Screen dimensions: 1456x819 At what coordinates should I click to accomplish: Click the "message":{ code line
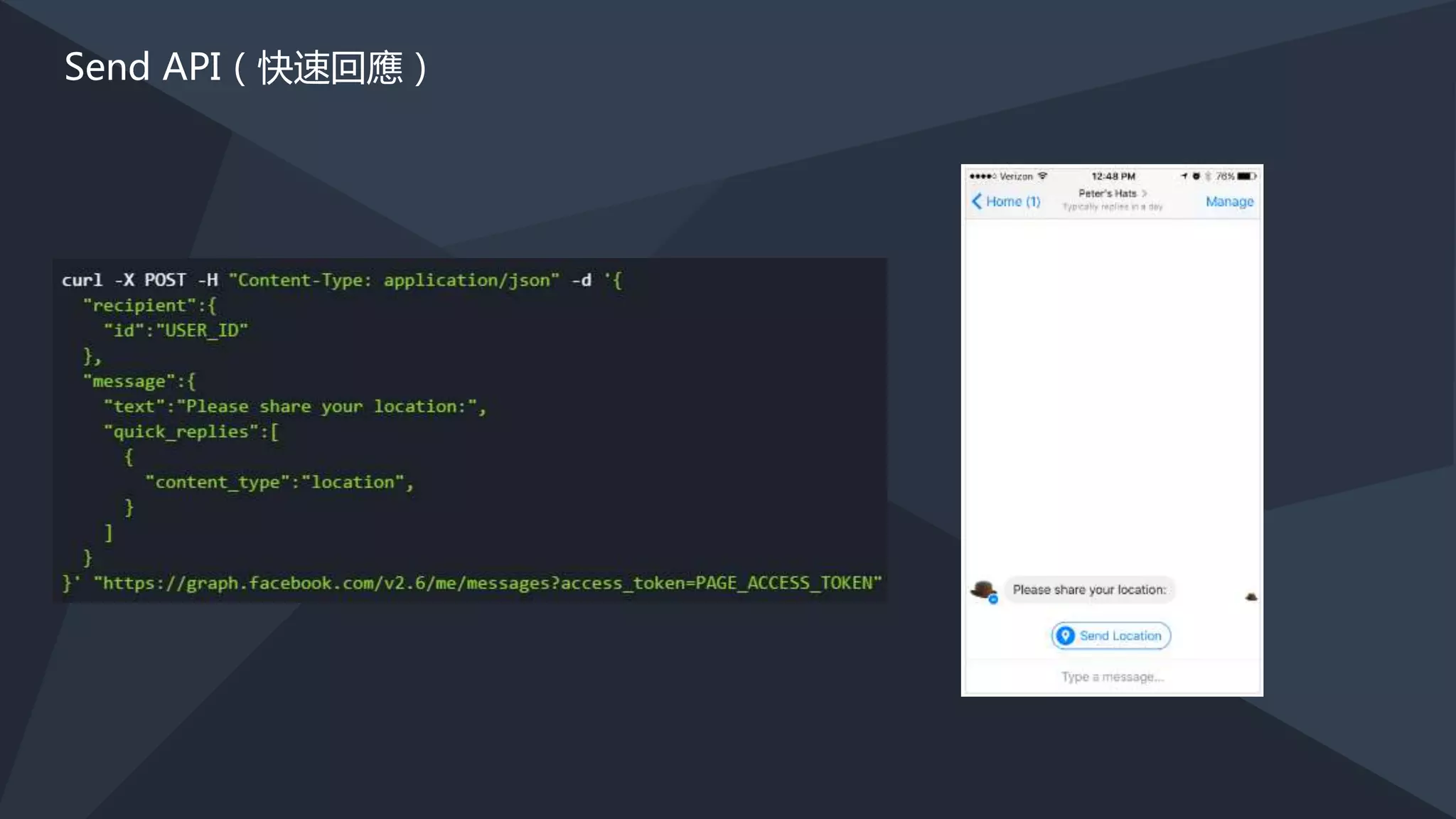pyautogui.click(x=139, y=381)
